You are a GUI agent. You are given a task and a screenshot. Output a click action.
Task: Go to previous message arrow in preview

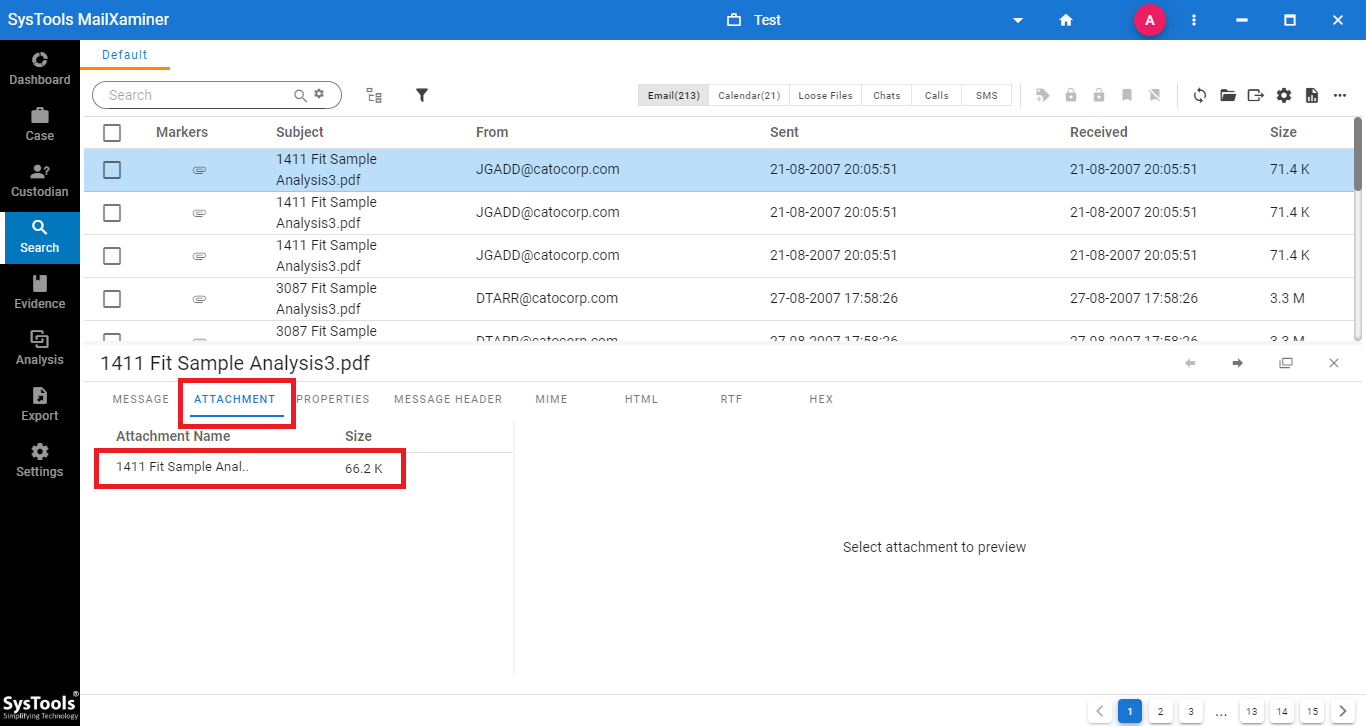pyautogui.click(x=1190, y=363)
